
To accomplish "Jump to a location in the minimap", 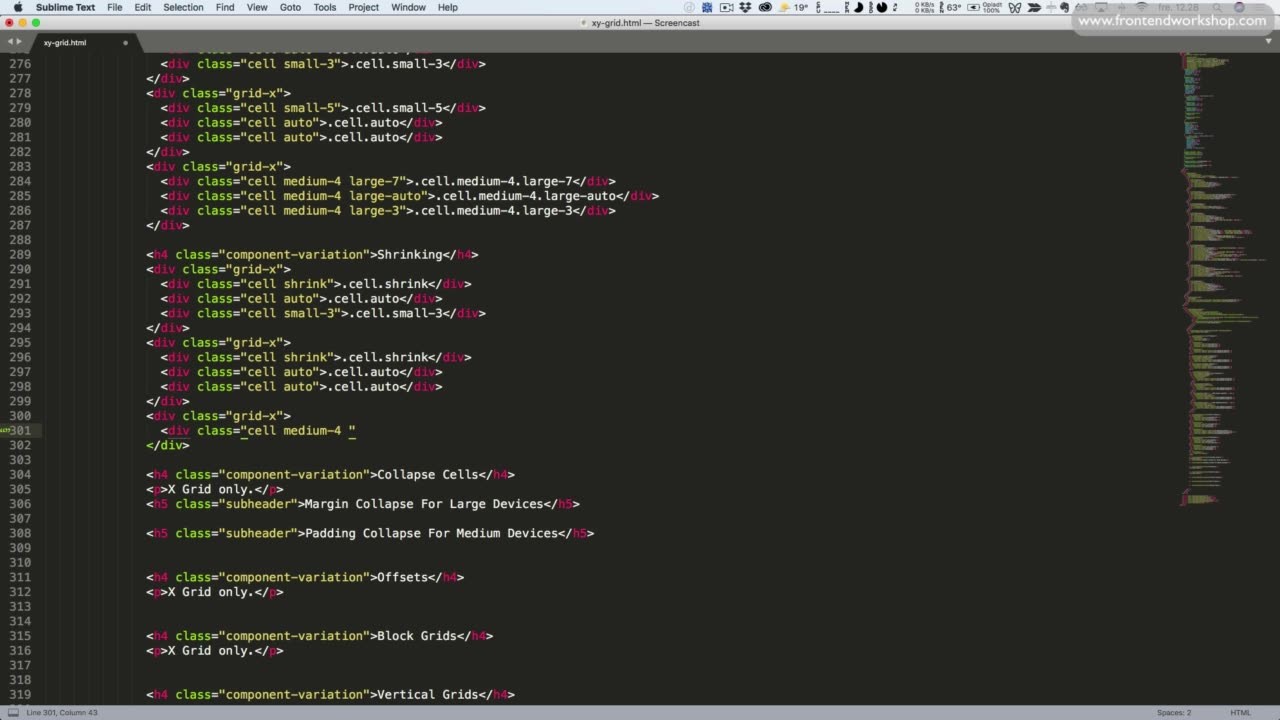I will (1222, 280).
